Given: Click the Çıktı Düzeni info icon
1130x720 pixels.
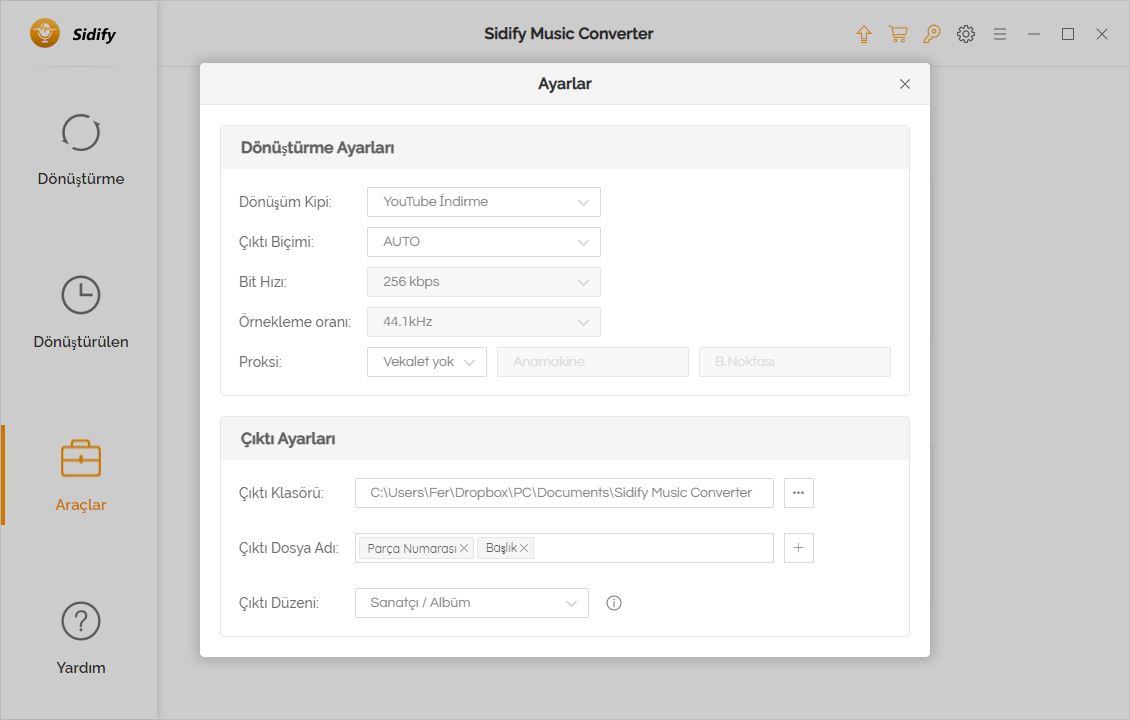Looking at the screenshot, I should click(614, 603).
